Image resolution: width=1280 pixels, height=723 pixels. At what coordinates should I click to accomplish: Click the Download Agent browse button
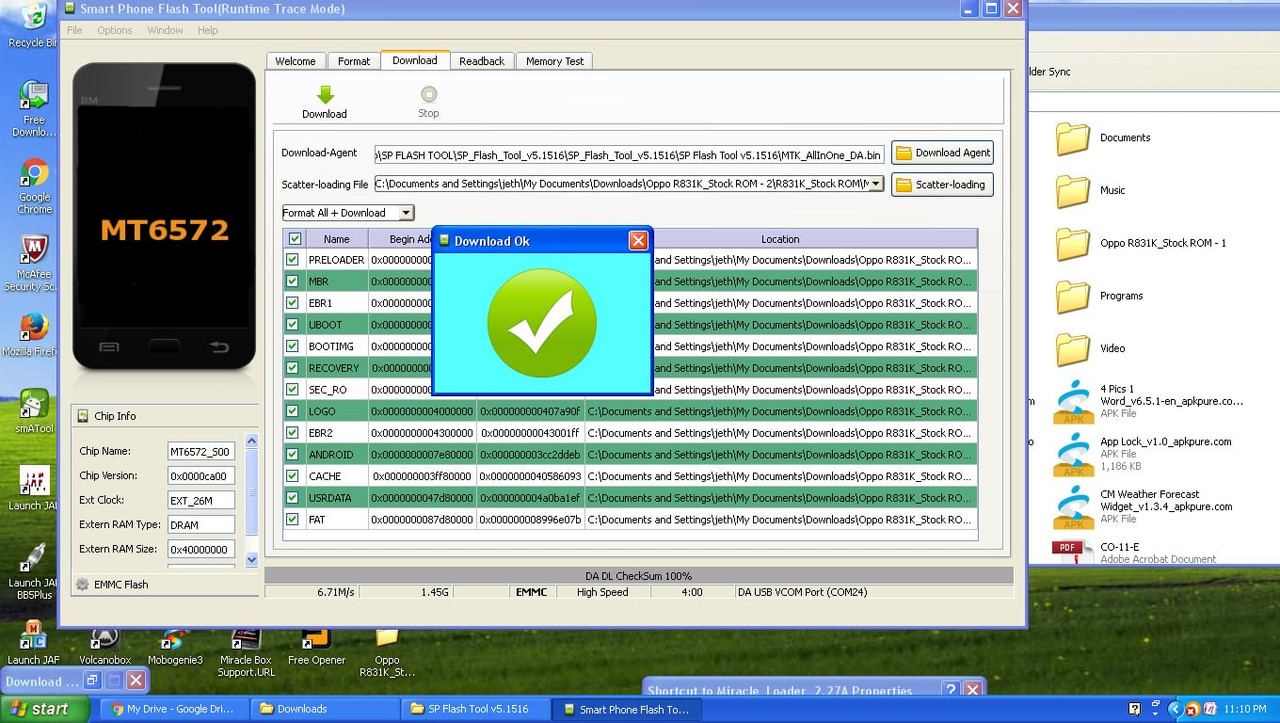pos(942,153)
